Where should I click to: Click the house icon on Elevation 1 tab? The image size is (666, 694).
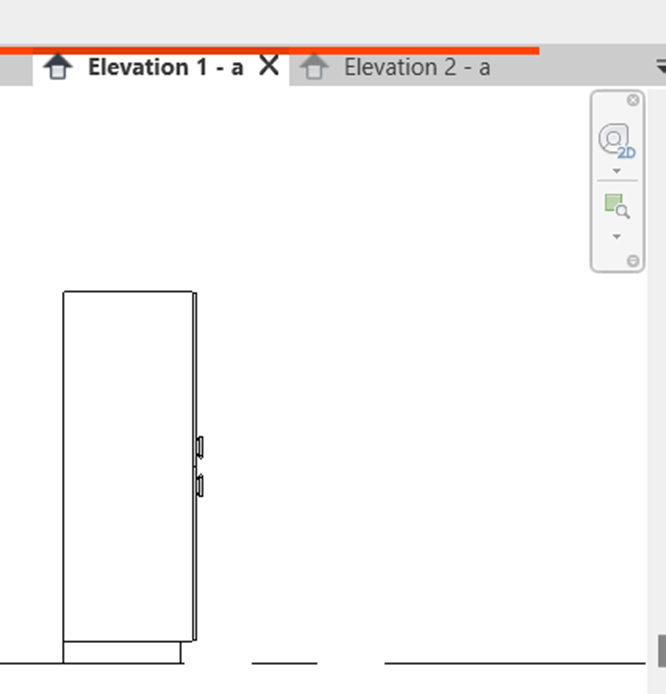tap(58, 66)
